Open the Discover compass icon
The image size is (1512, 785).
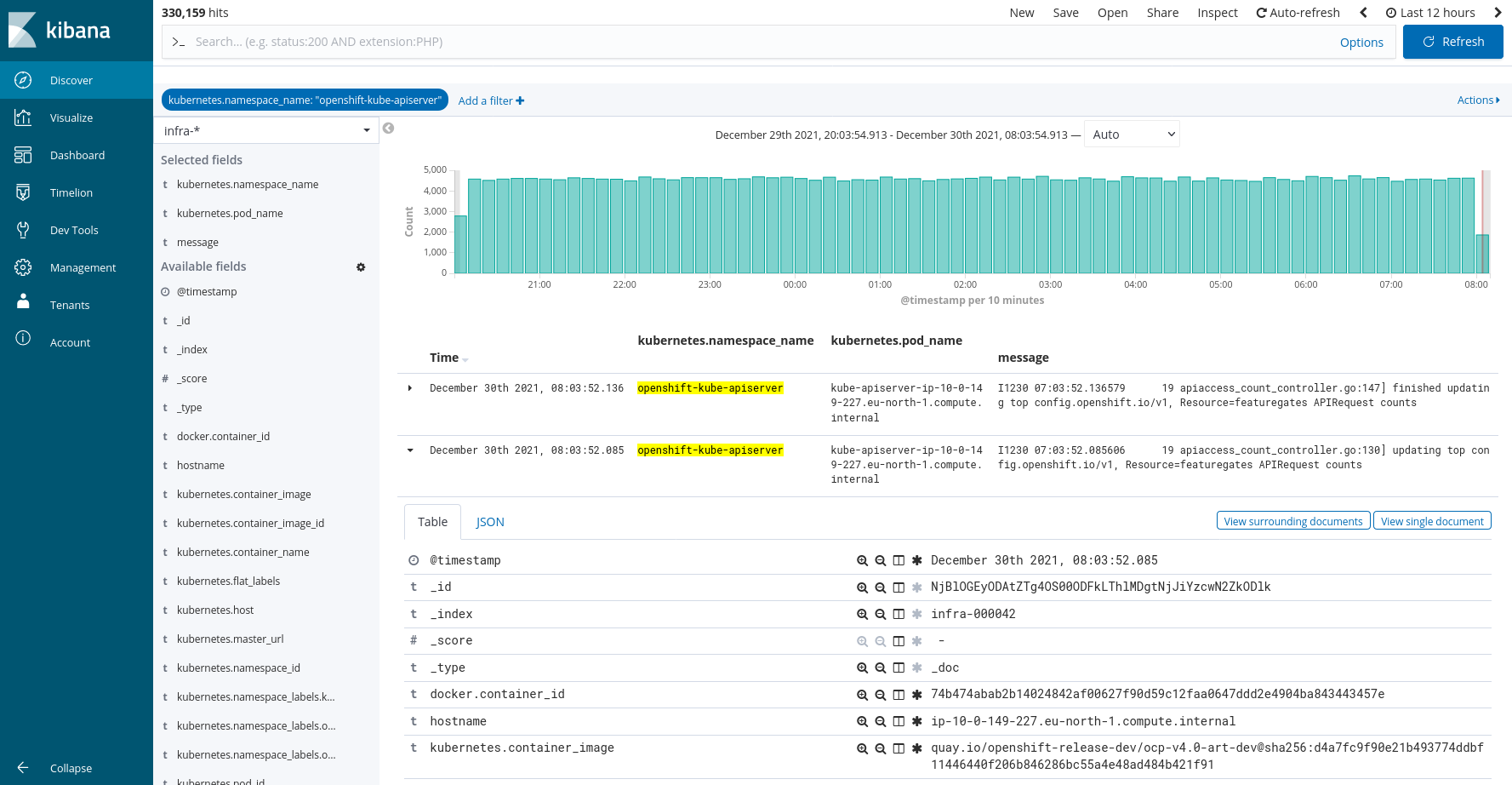[23, 80]
